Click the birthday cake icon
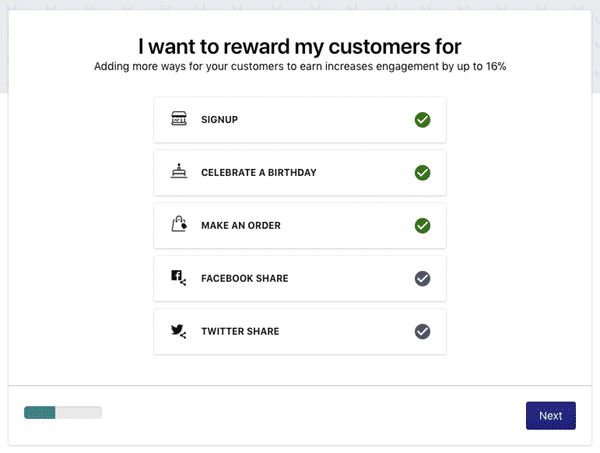600x453 pixels. (179, 172)
